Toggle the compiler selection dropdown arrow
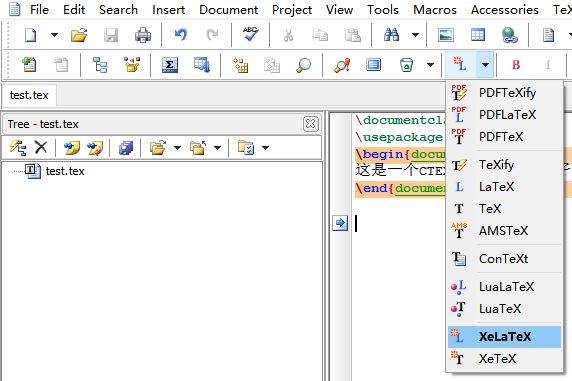Screen dimensions: 572x381 click(x=485, y=65)
